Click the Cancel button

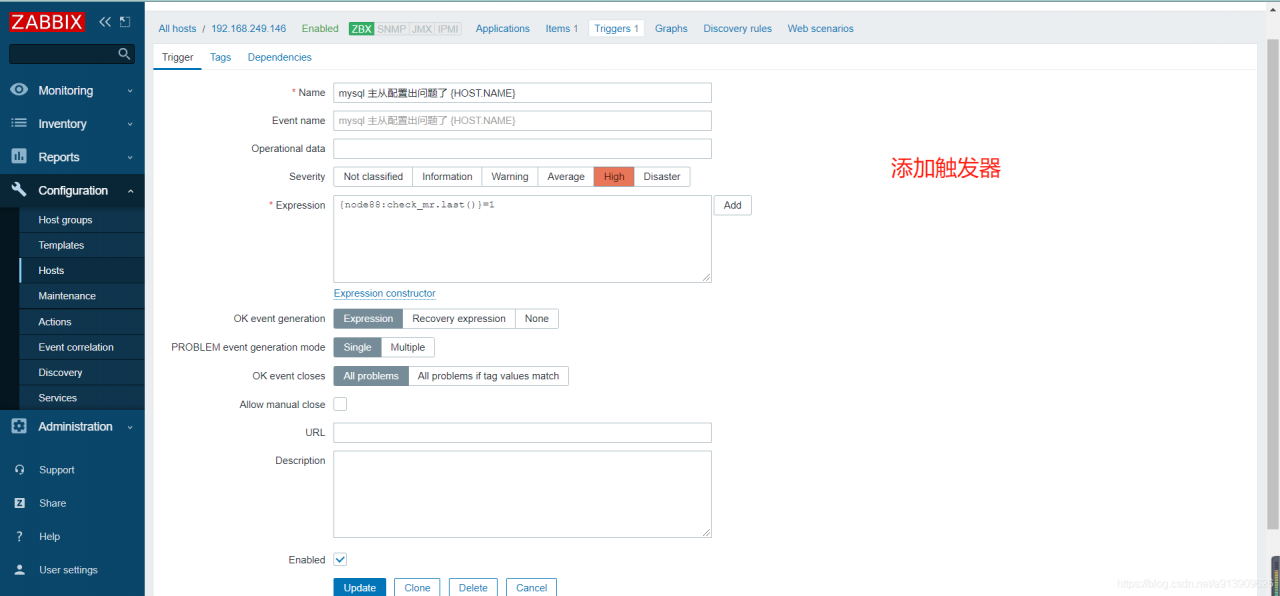[532, 587]
